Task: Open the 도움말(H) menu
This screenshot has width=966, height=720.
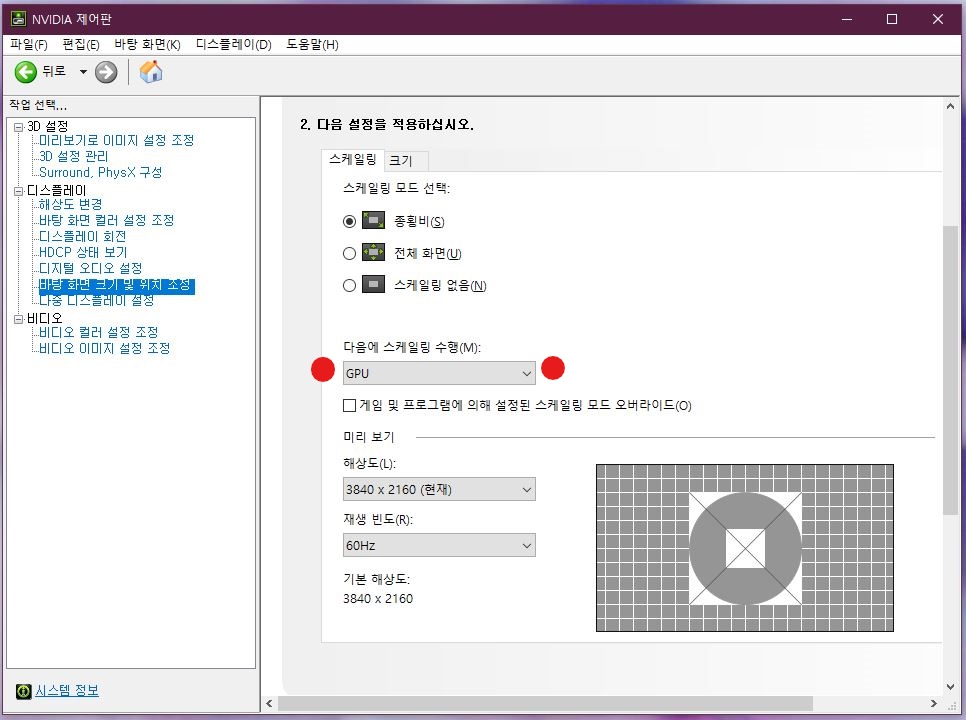Action: point(312,44)
